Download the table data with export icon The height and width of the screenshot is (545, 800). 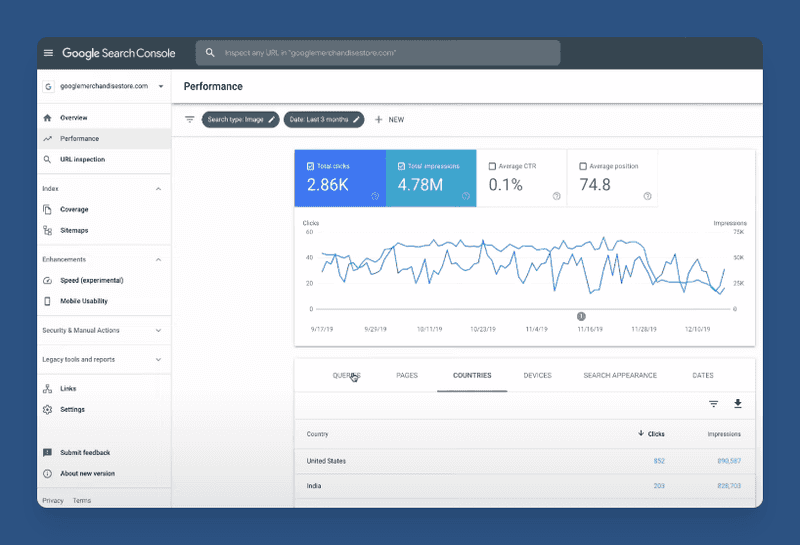[738, 404]
